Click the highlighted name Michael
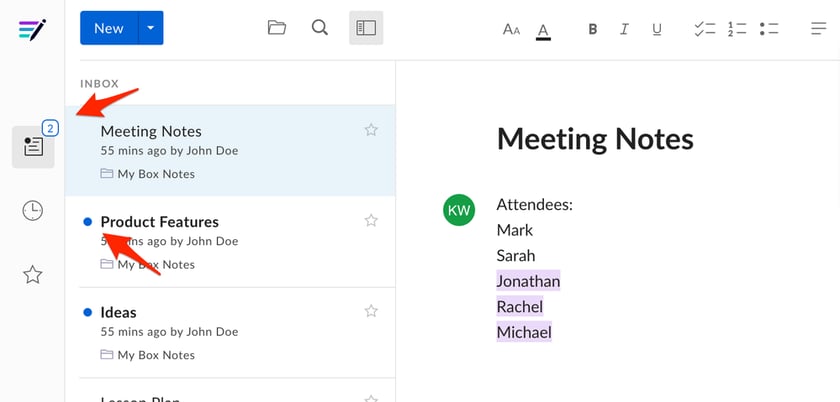 [x=524, y=332]
